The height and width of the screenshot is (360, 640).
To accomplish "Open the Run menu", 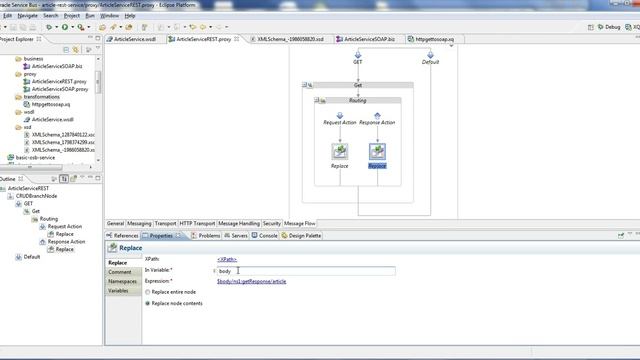I will 90,16.
